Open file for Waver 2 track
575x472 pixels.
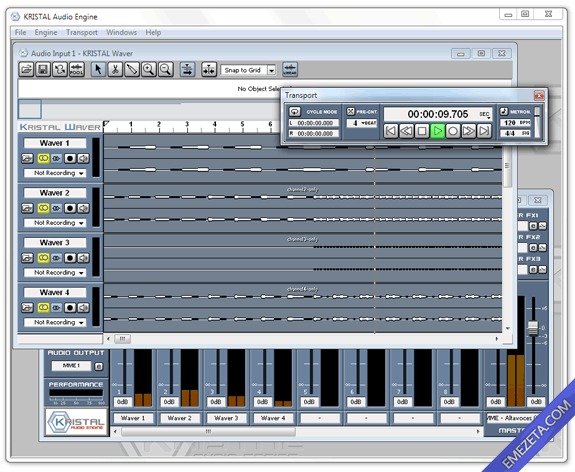click(27, 208)
